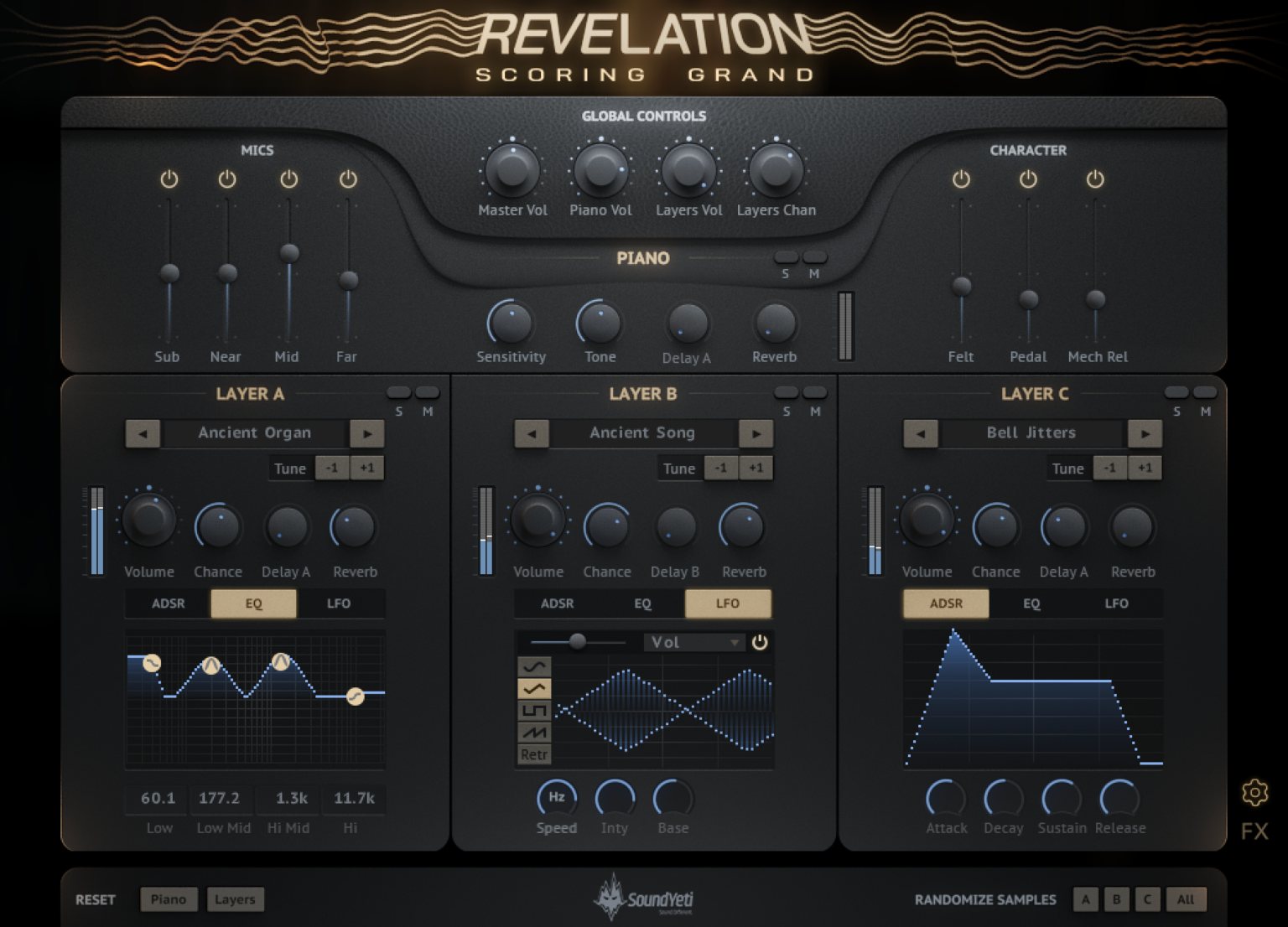Image resolution: width=1288 pixels, height=927 pixels.
Task: Open the FX panel via gear icon
Action: coord(1255,790)
